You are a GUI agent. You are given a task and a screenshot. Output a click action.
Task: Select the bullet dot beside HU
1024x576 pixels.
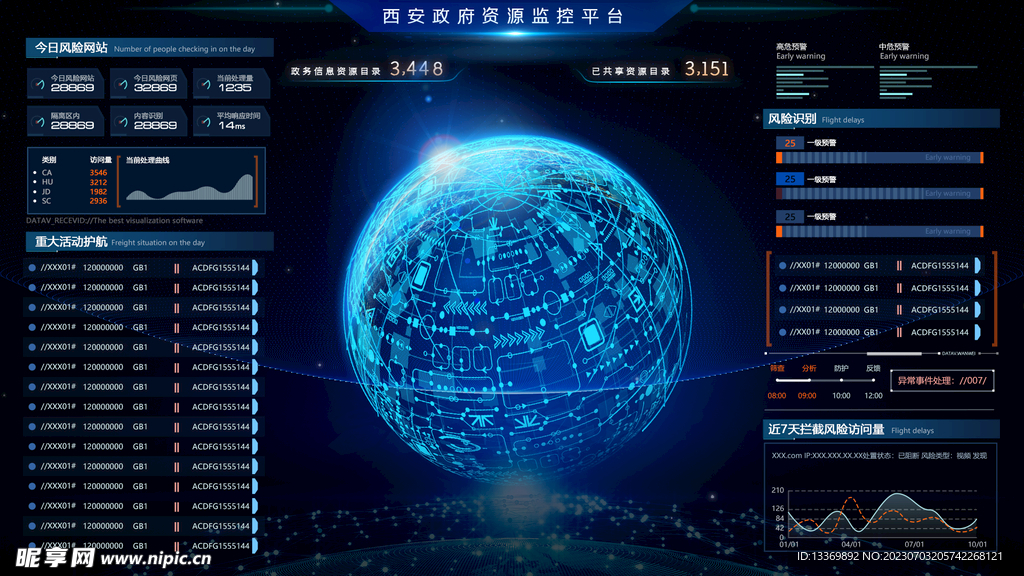click(x=35, y=182)
